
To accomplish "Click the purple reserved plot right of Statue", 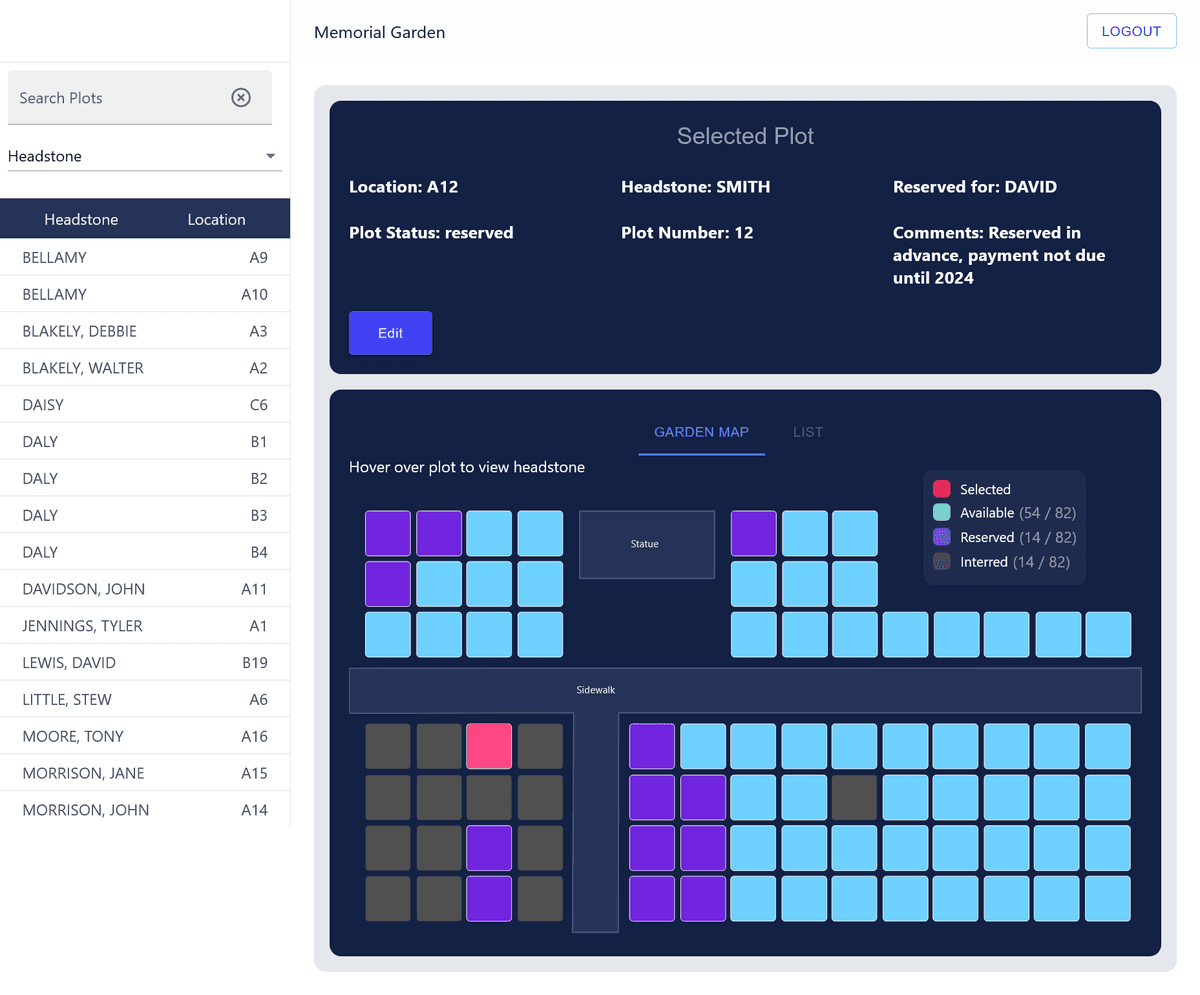I will click(754, 533).
